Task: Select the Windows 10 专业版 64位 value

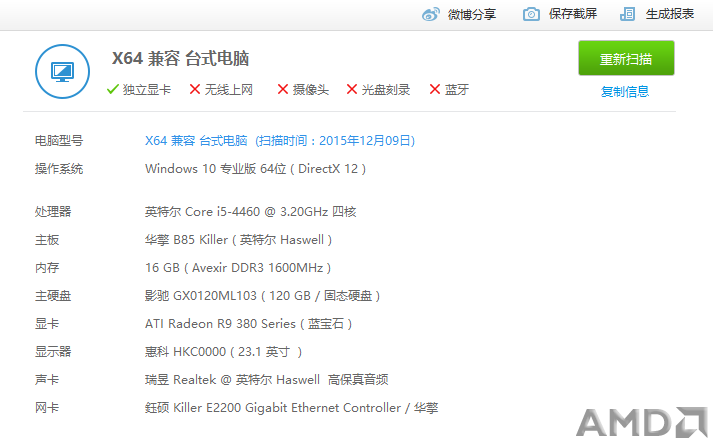Action: [x=256, y=169]
